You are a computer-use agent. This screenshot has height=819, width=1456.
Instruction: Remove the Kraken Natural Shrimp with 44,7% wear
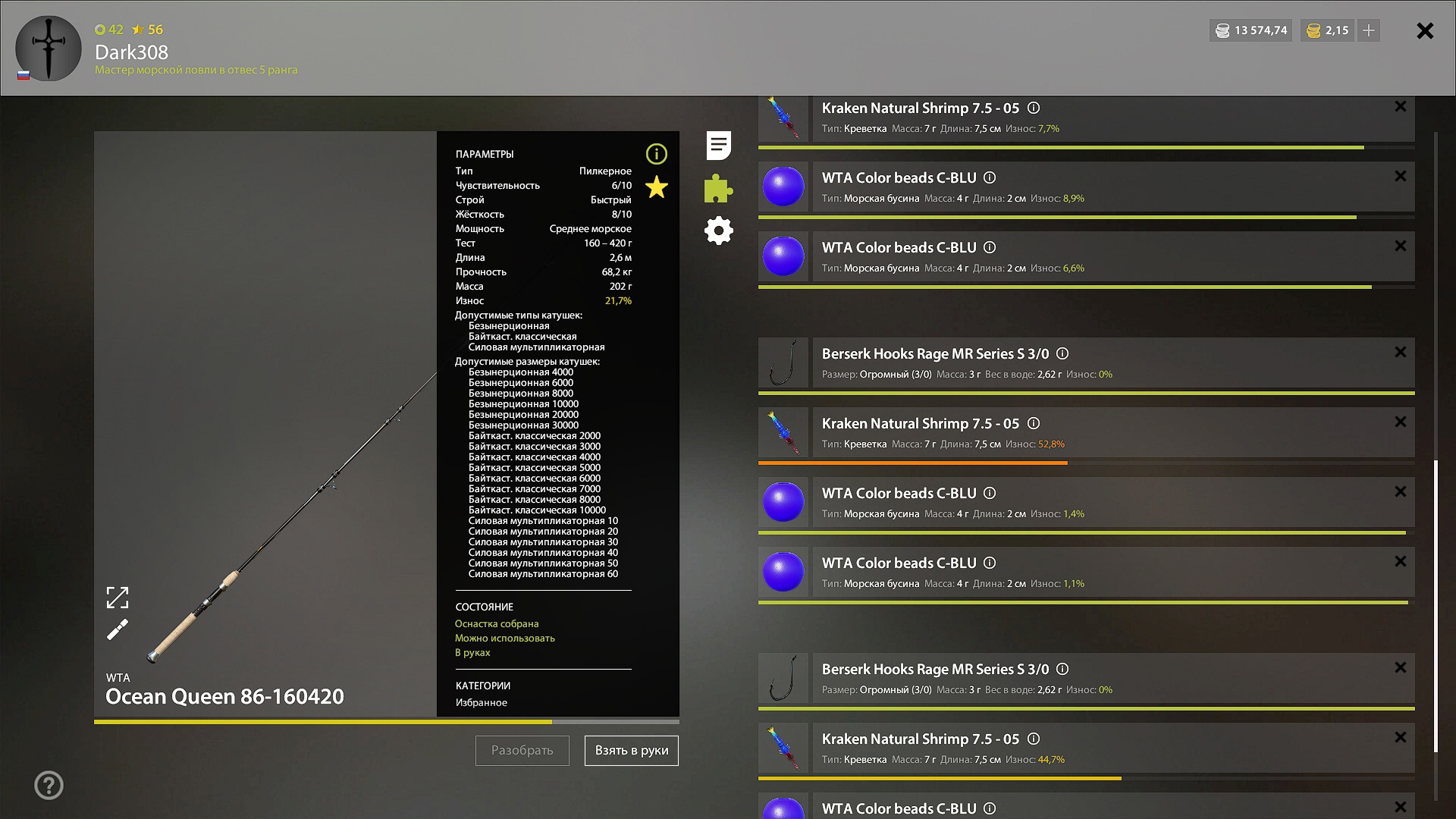click(x=1401, y=737)
